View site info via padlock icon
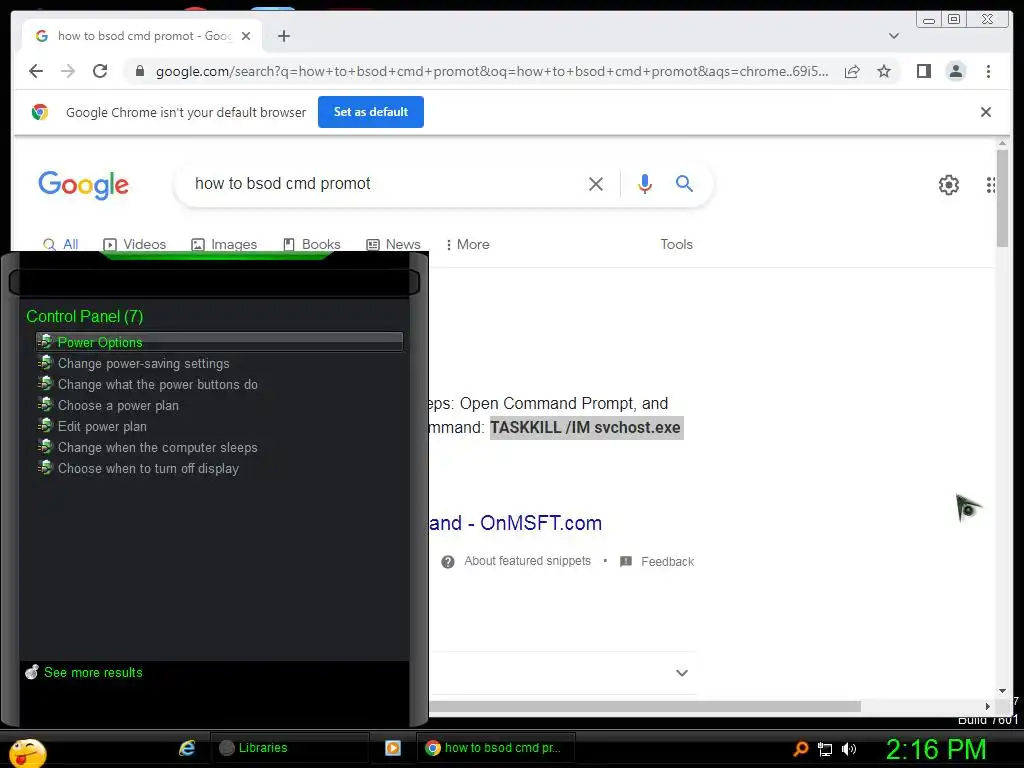The width and height of the screenshot is (1024, 768). [x=139, y=71]
